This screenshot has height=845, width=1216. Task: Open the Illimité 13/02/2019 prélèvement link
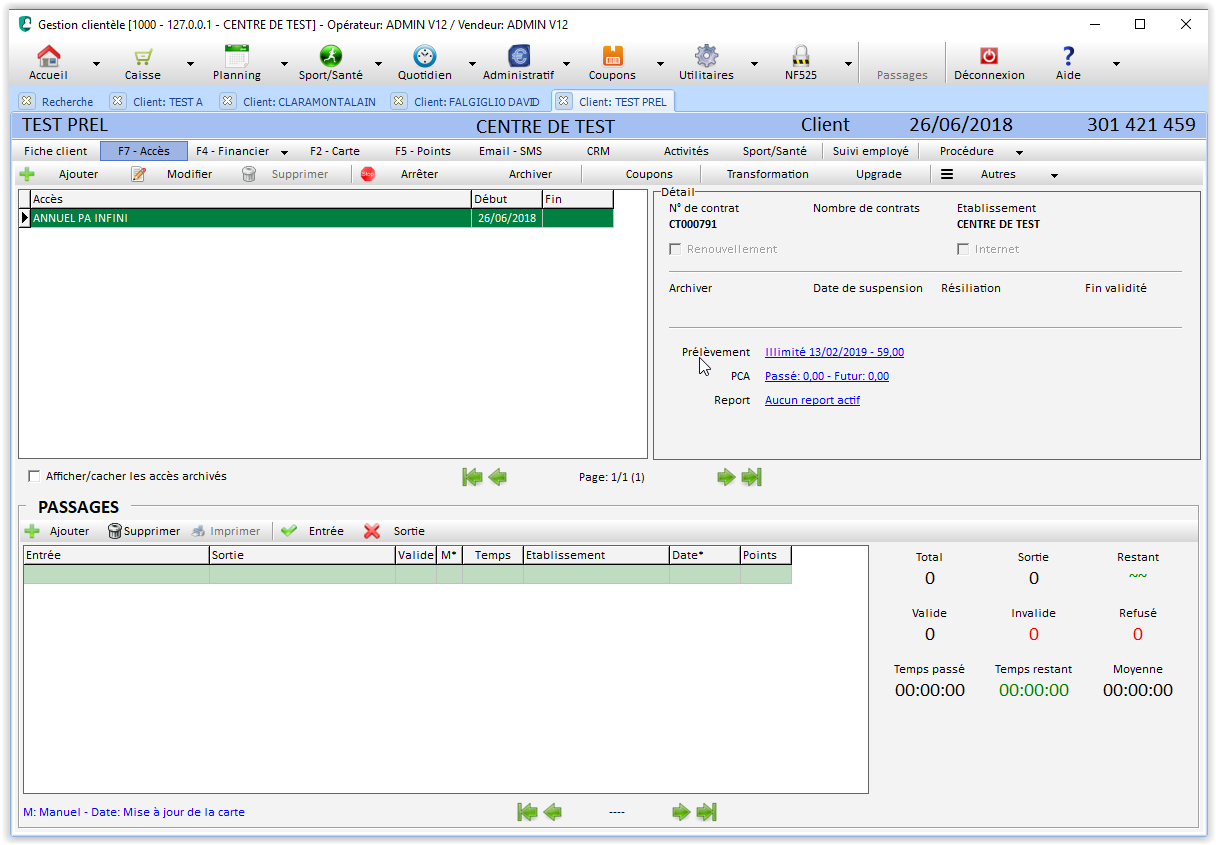click(x=834, y=352)
